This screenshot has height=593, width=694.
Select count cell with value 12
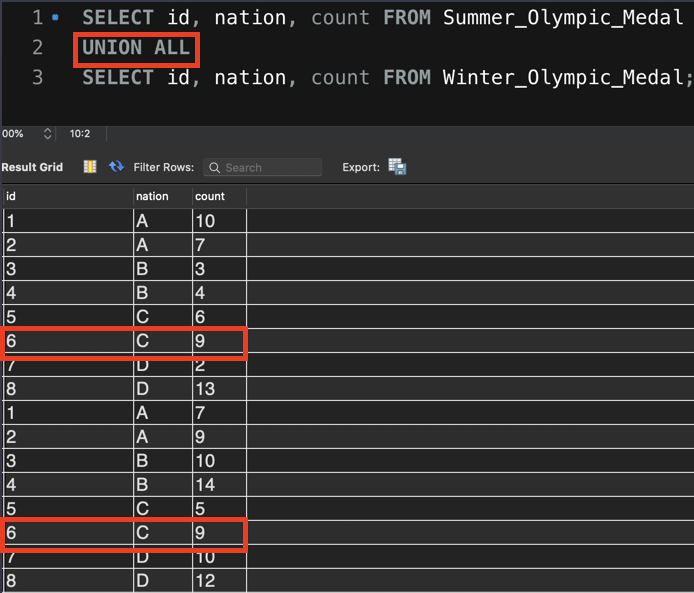tap(220, 581)
